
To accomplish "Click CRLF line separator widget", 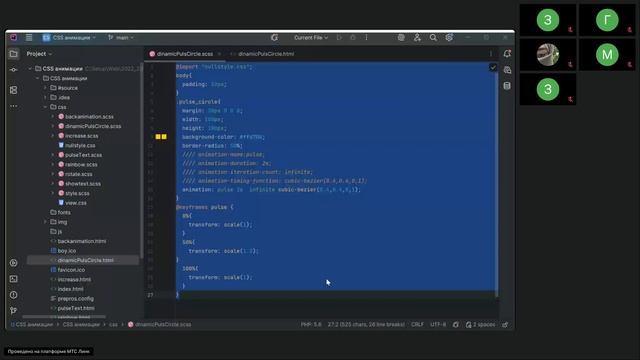I will tap(417, 325).
